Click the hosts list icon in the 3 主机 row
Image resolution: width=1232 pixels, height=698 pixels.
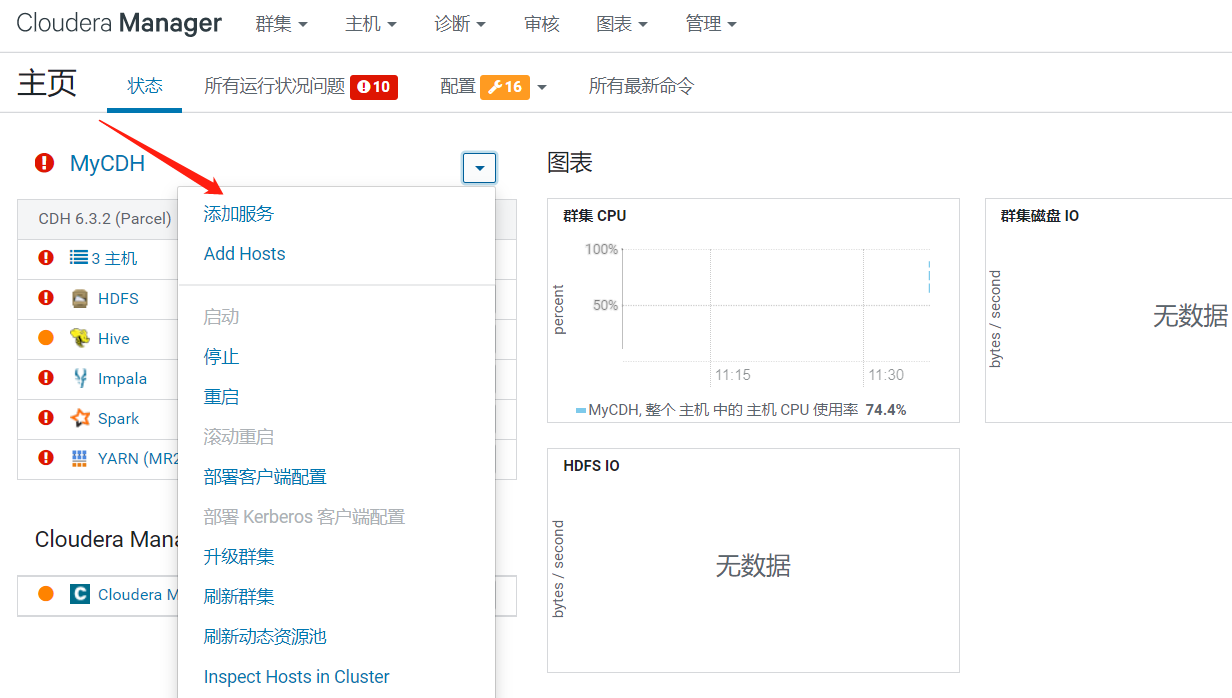point(79,258)
